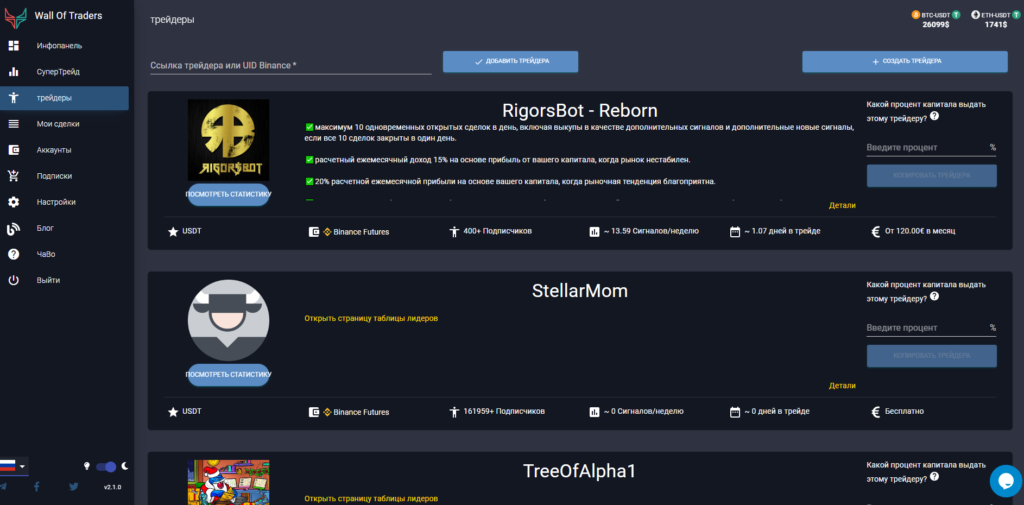The width and height of the screenshot is (1024, 505).
Task: Click star USDT icon in StellarMom row
Action: 173,412
